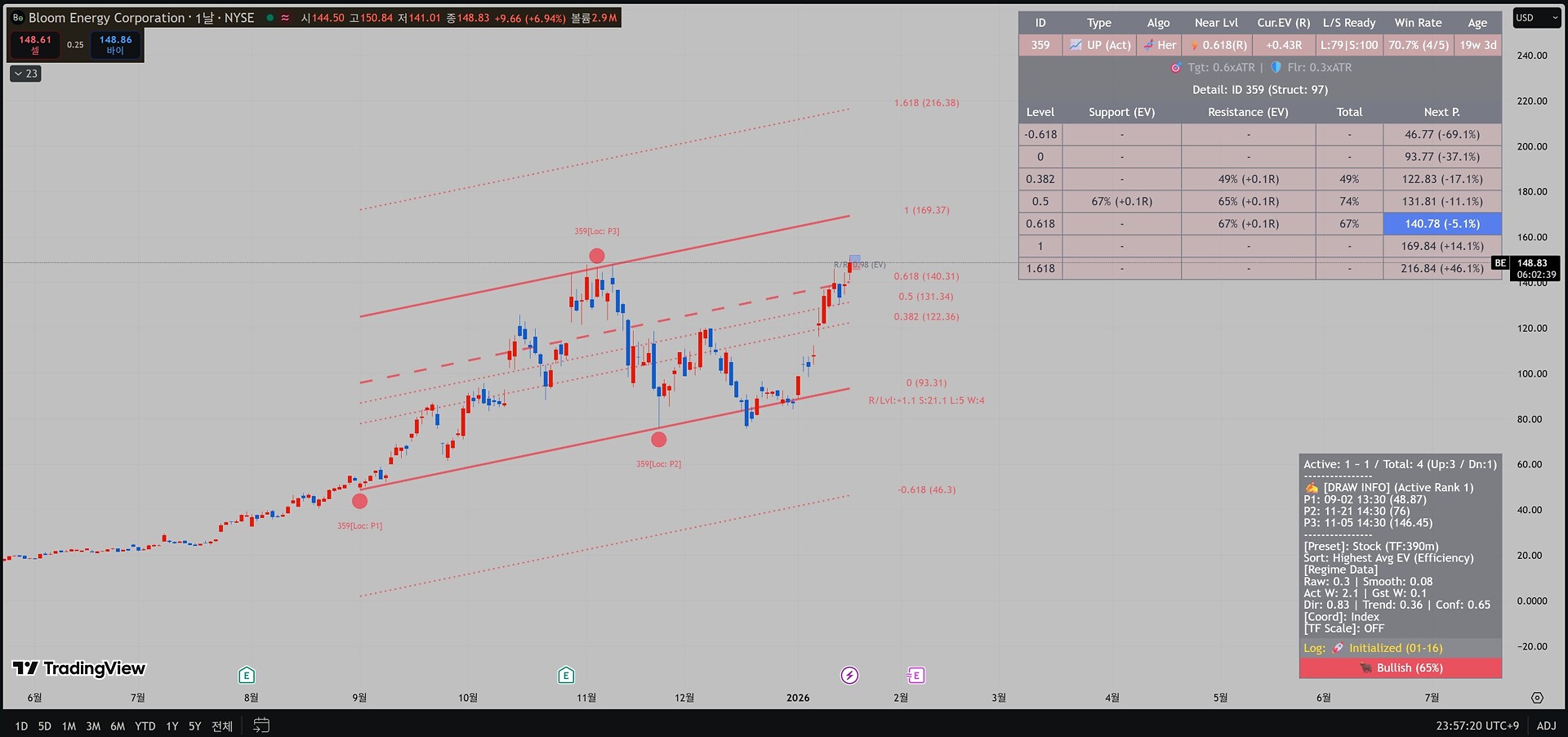The height and width of the screenshot is (737, 1568).
Task: Open the go-to-date calendar icon
Action: 261,726
